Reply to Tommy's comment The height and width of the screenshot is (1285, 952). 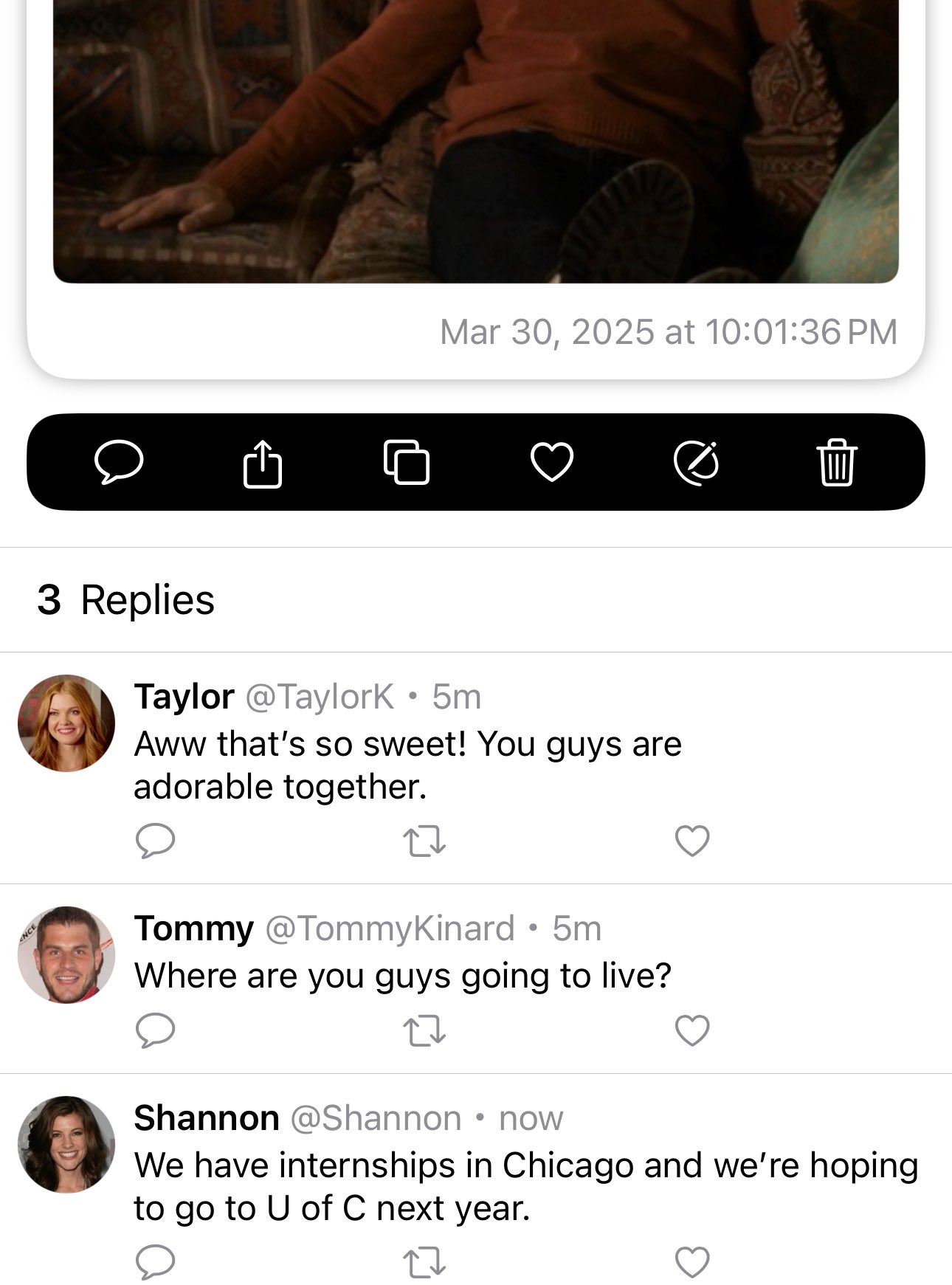click(156, 1030)
